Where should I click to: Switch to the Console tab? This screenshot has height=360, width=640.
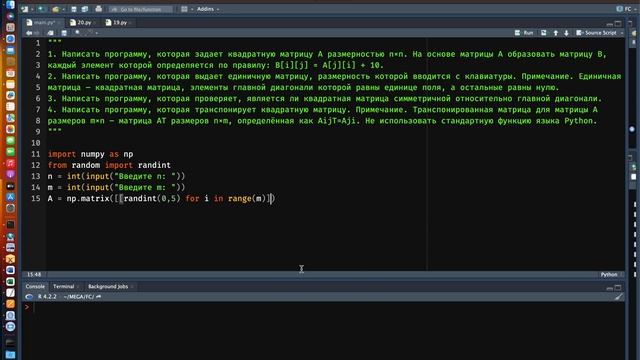pyautogui.click(x=35, y=287)
